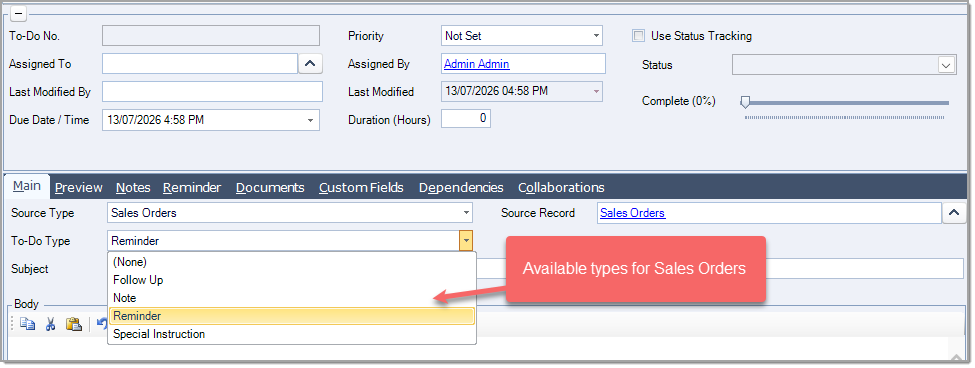Image resolution: width=975 pixels, height=368 pixels.
Task: Switch to the Dependencies tab
Action: [x=461, y=187]
